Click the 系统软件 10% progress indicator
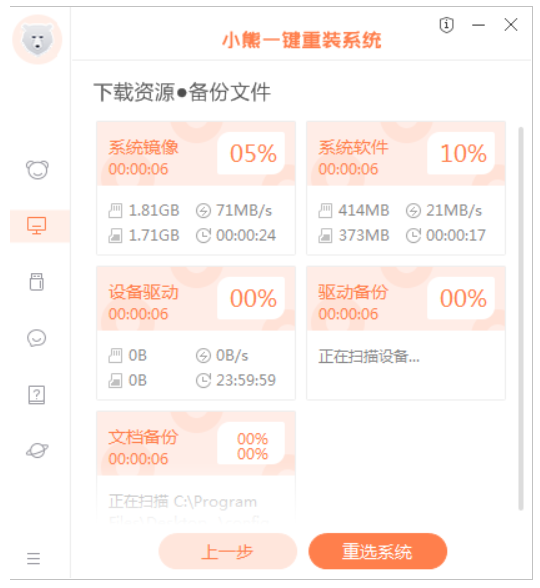The width and height of the screenshot is (540, 588). tap(463, 153)
